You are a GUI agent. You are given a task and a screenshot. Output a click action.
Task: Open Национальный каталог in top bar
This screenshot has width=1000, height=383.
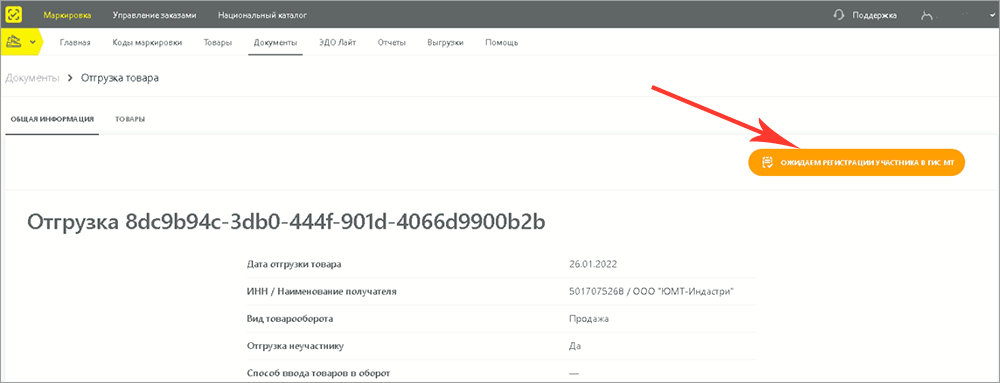[x=262, y=15]
